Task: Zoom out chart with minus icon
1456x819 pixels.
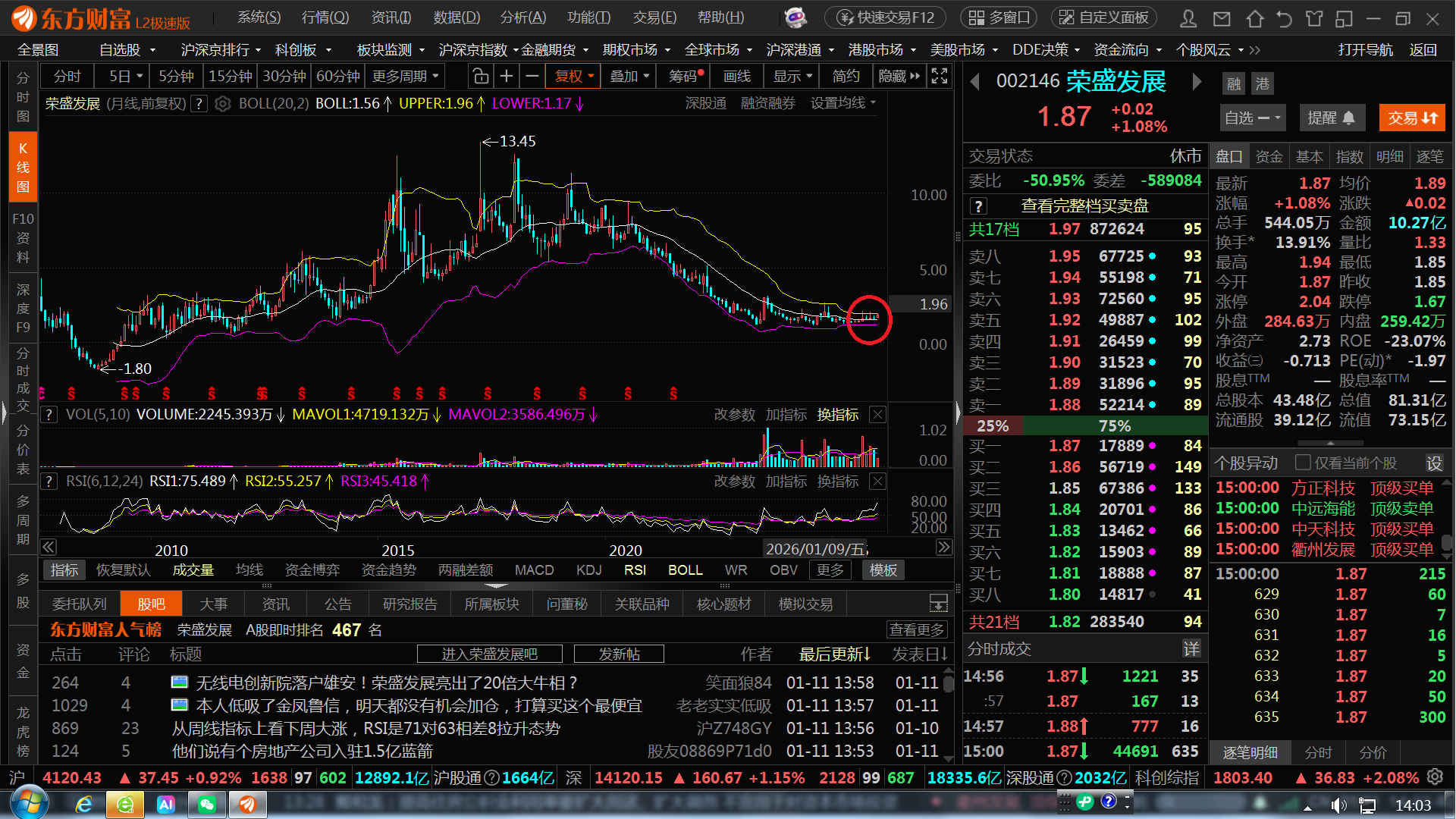Action: coord(532,77)
